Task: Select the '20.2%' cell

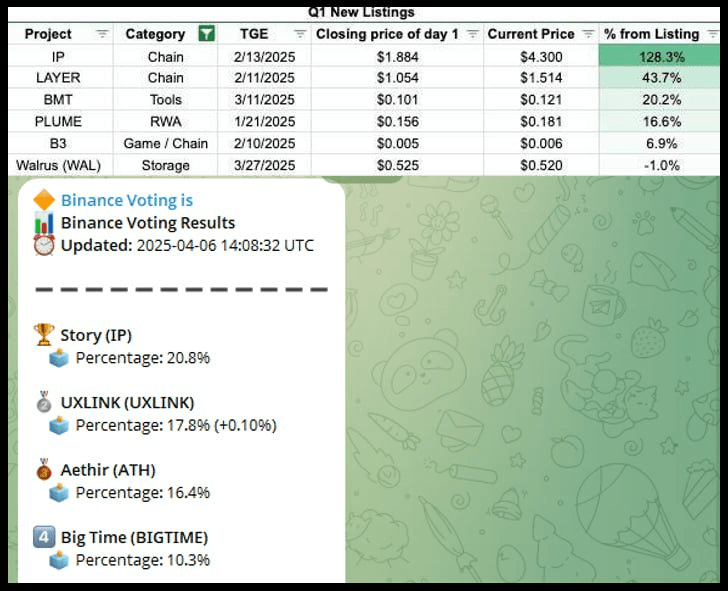Action: tap(660, 99)
